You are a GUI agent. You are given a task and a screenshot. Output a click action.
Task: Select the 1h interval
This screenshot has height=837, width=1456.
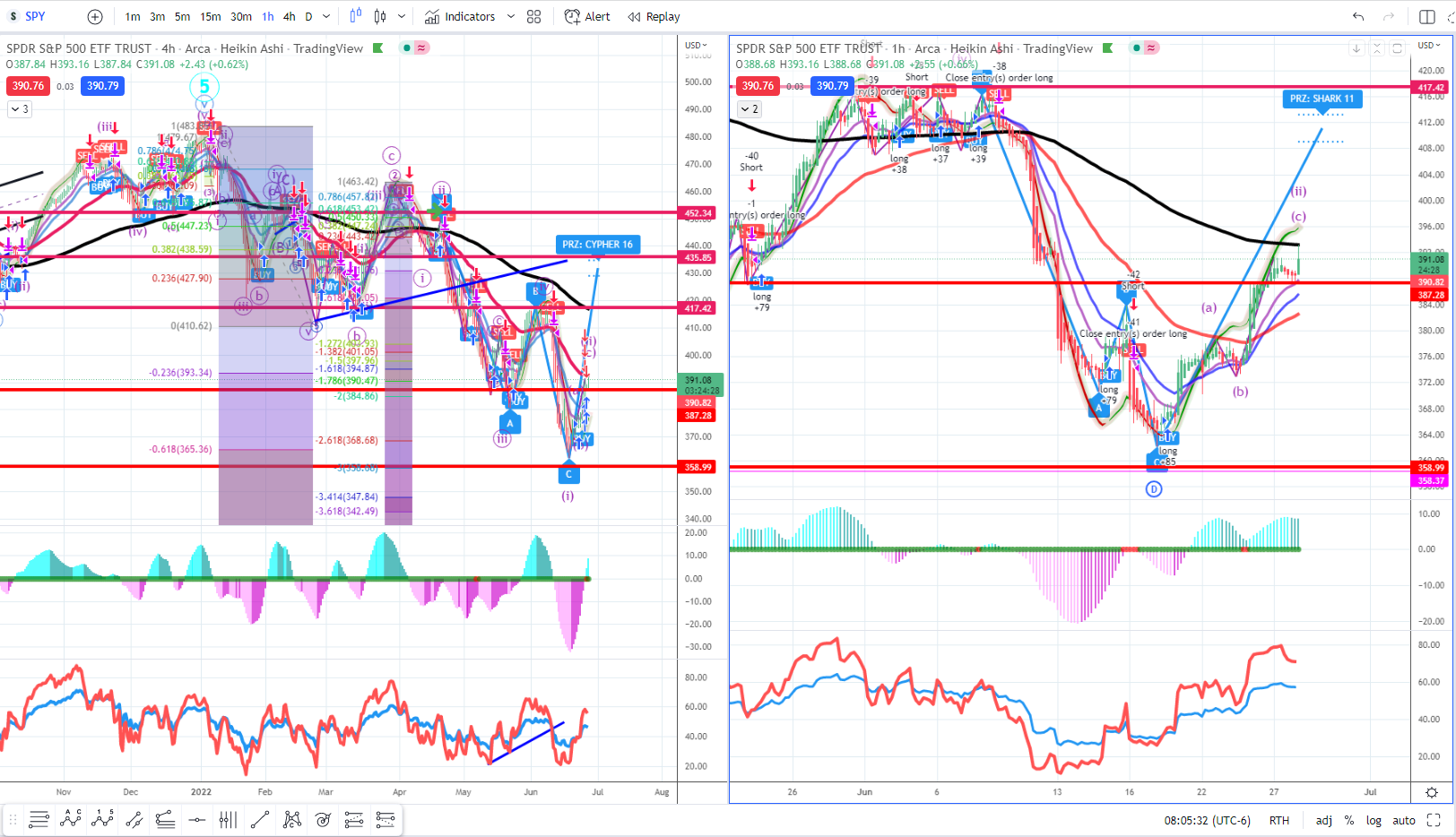point(268,16)
